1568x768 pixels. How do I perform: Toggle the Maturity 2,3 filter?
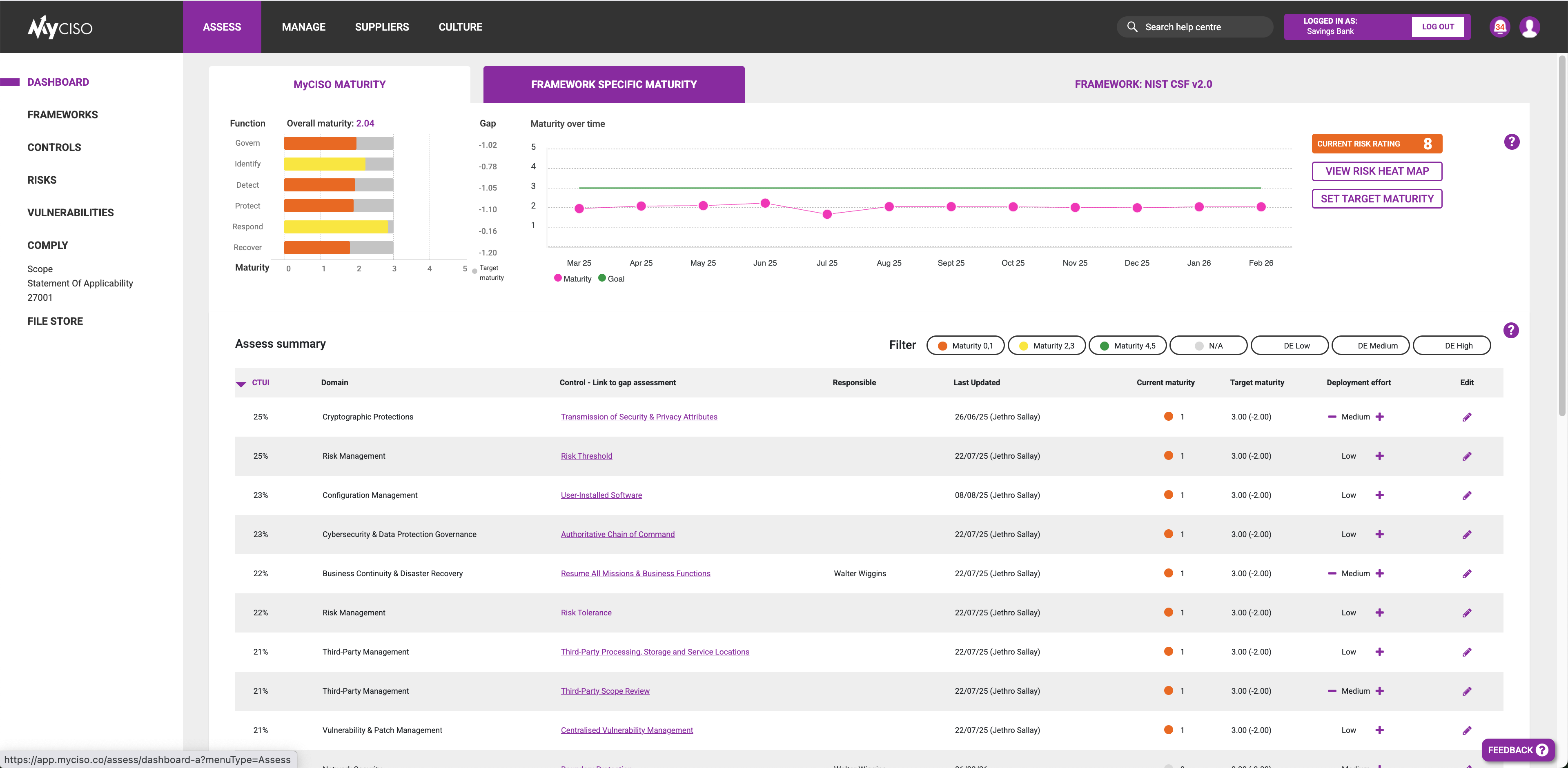(1047, 345)
